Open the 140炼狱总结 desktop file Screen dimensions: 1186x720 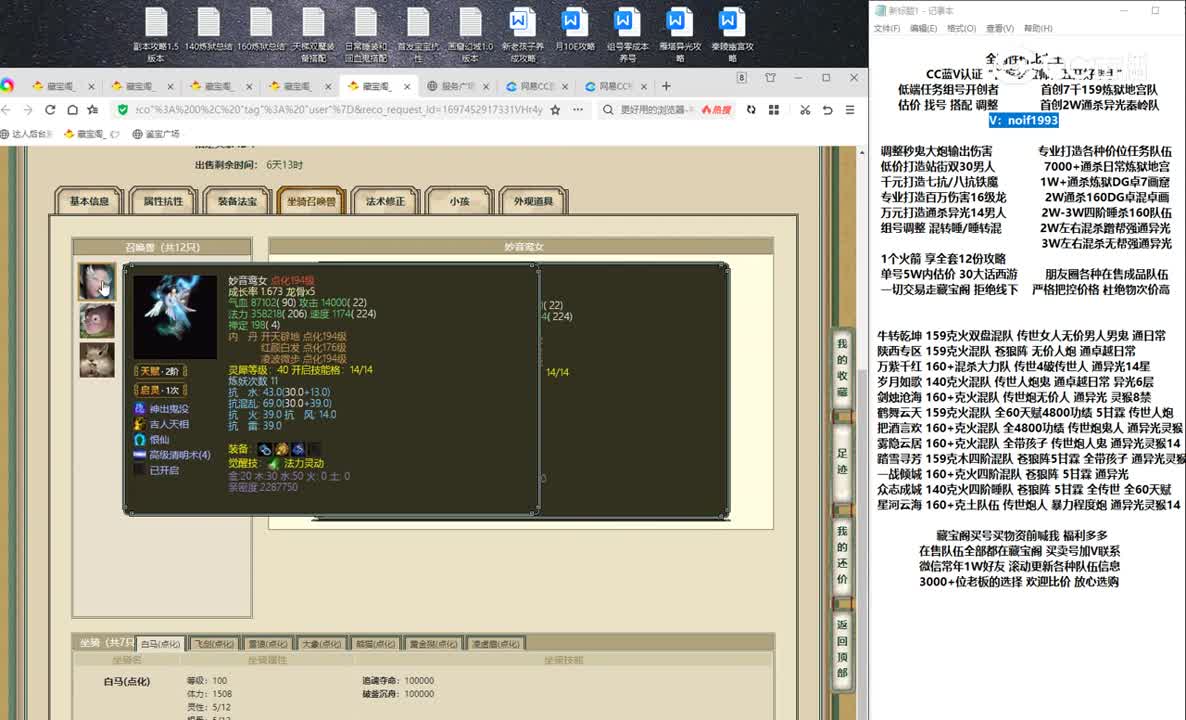pos(208,30)
